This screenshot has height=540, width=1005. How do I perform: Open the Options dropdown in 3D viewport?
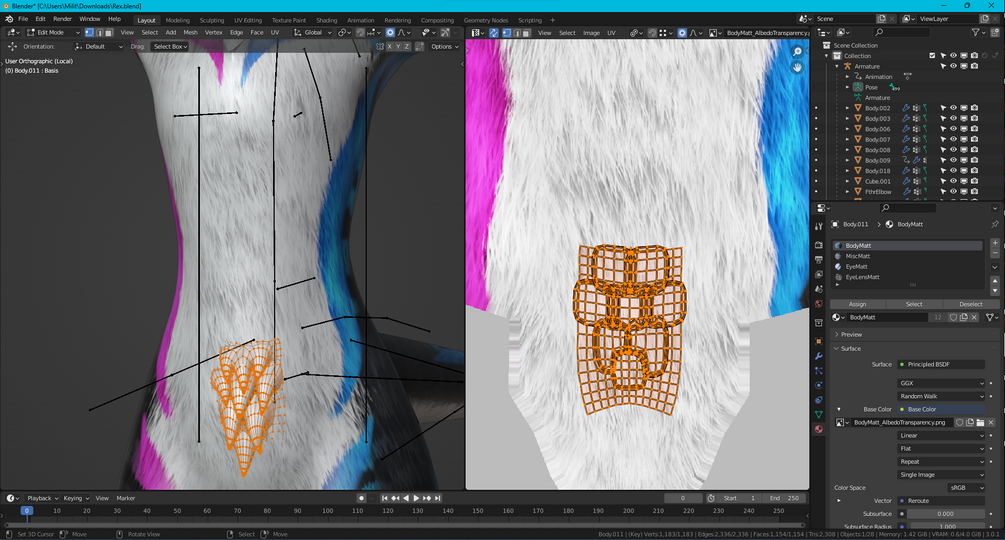(x=444, y=46)
